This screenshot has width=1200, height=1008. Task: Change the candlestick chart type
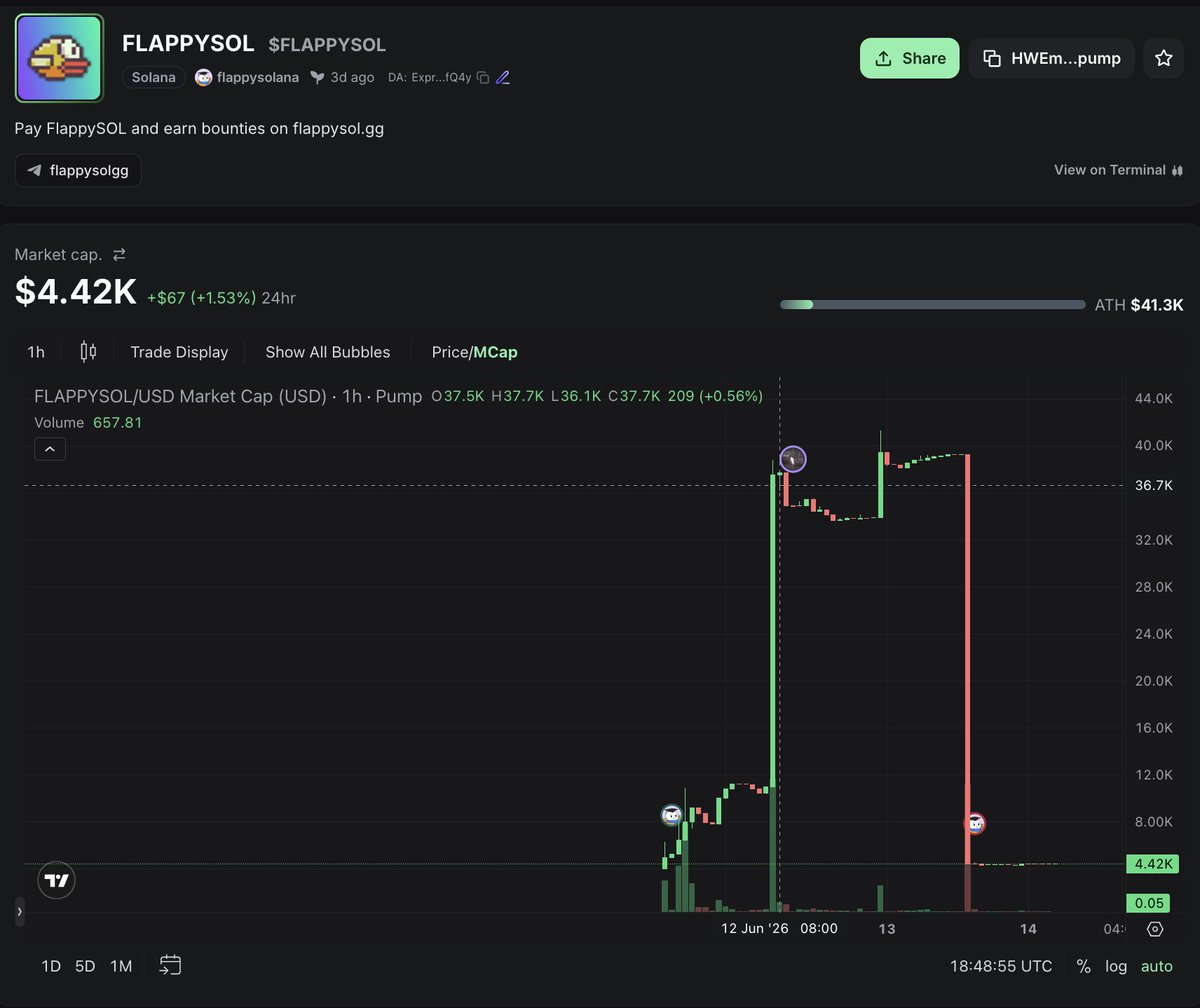pyautogui.click(x=88, y=352)
